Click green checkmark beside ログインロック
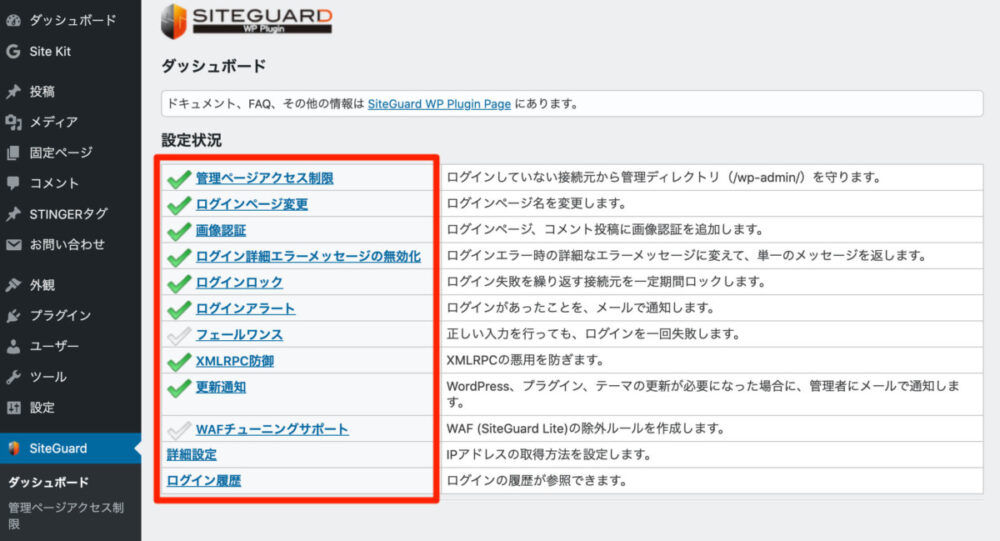 [x=179, y=283]
